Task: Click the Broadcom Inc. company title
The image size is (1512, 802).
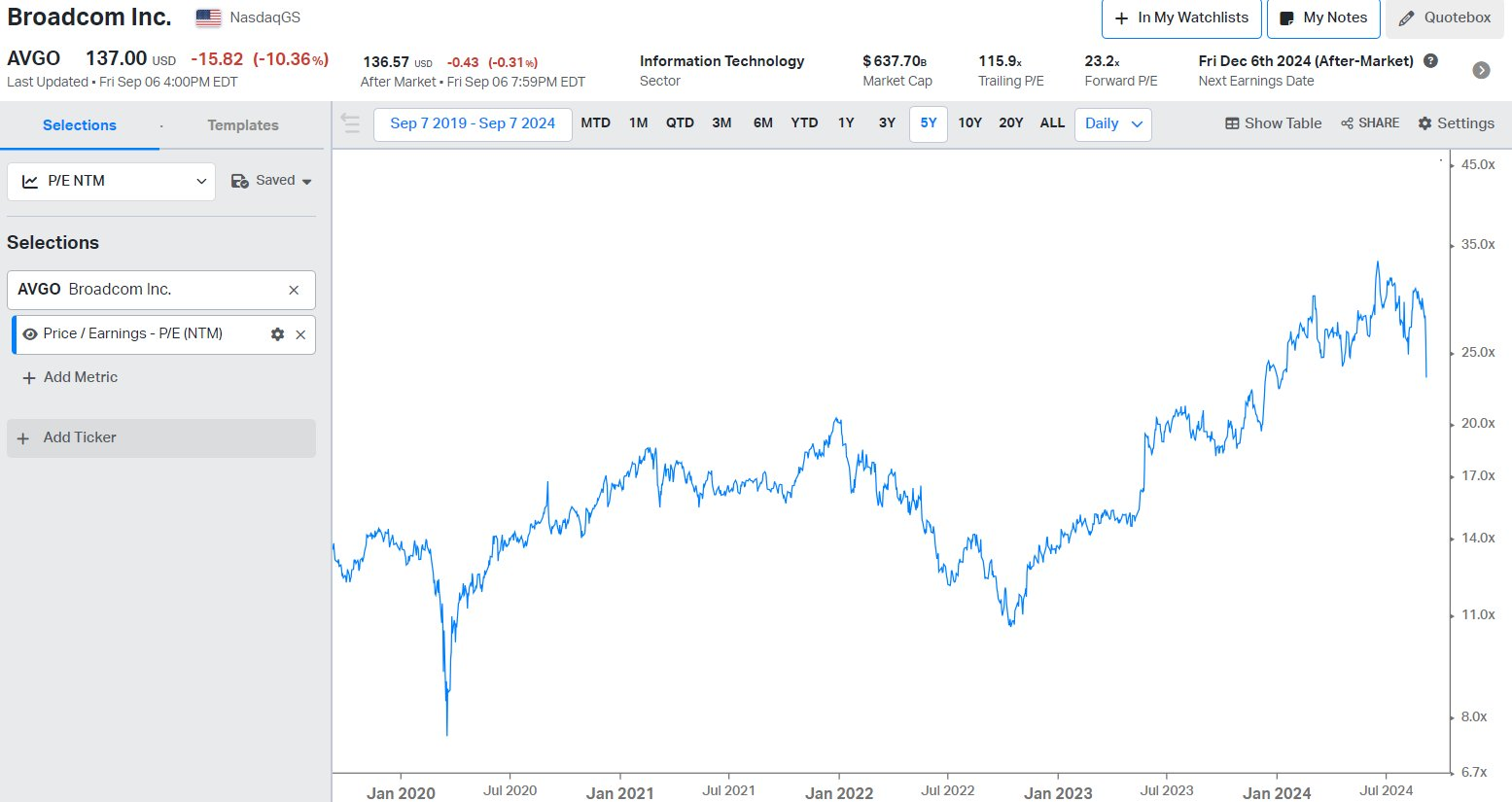Action: pyautogui.click(x=89, y=17)
